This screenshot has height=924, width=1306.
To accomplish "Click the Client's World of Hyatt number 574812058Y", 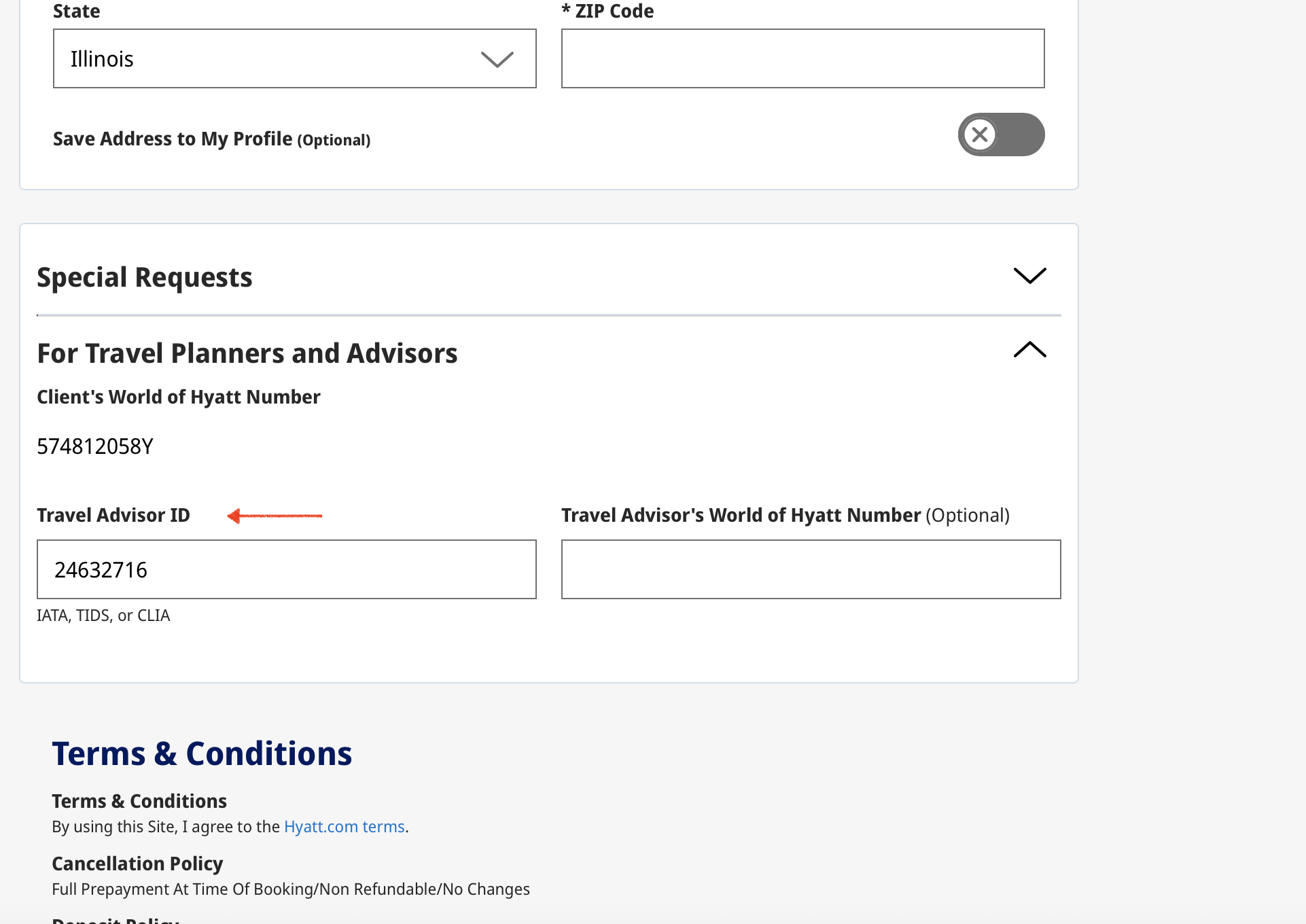I will (95, 446).
